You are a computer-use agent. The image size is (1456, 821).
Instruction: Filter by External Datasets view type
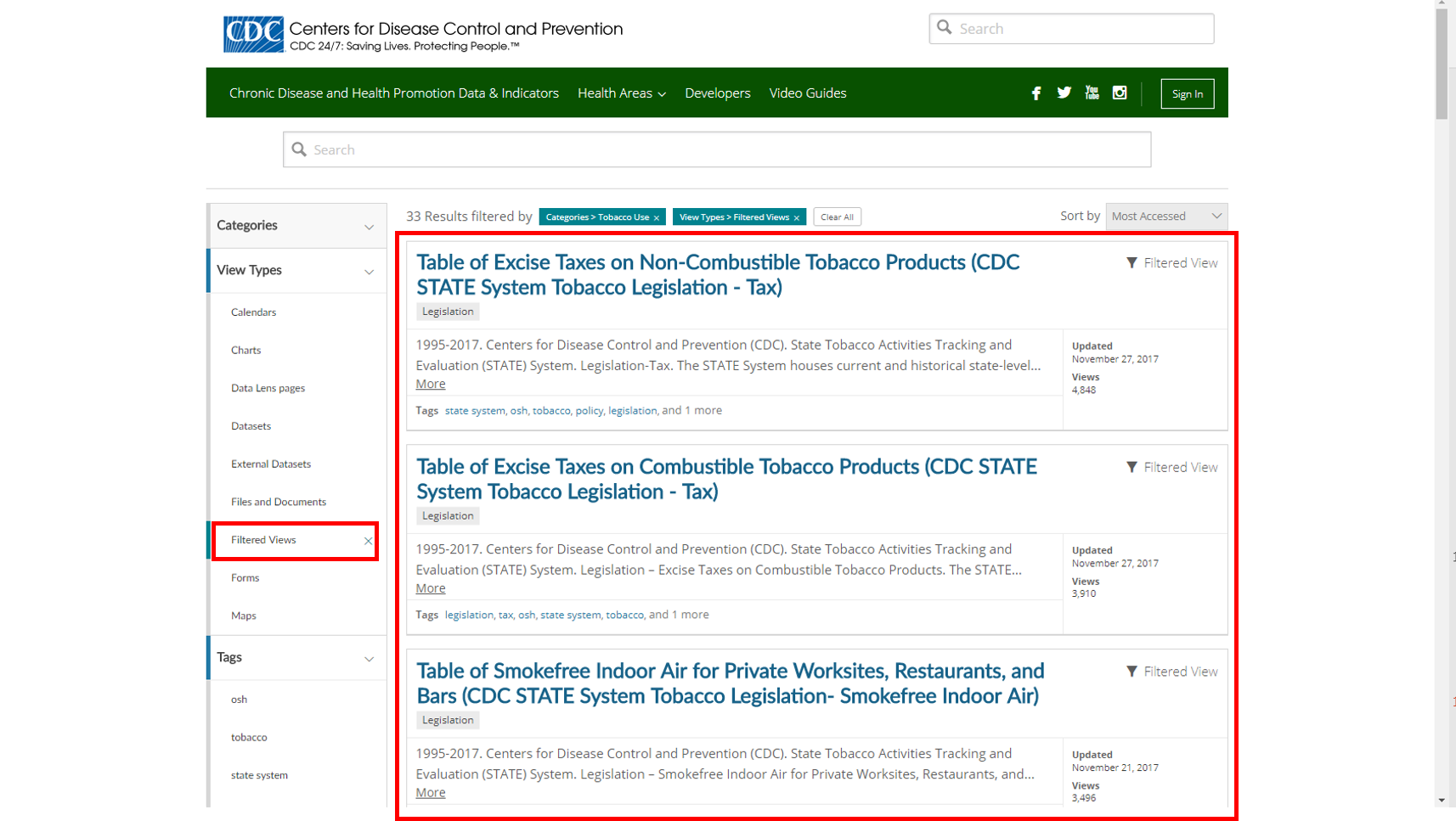(x=271, y=464)
